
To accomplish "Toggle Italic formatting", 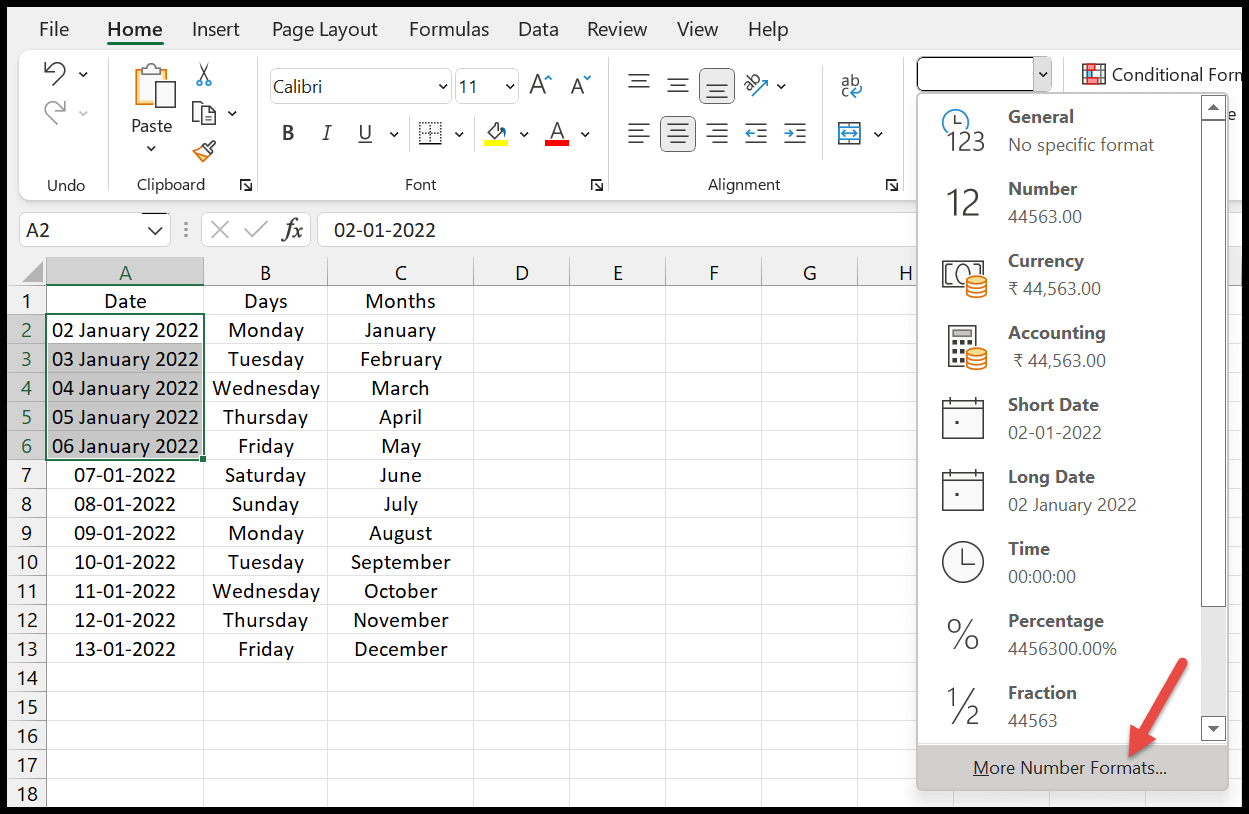I will coord(326,133).
